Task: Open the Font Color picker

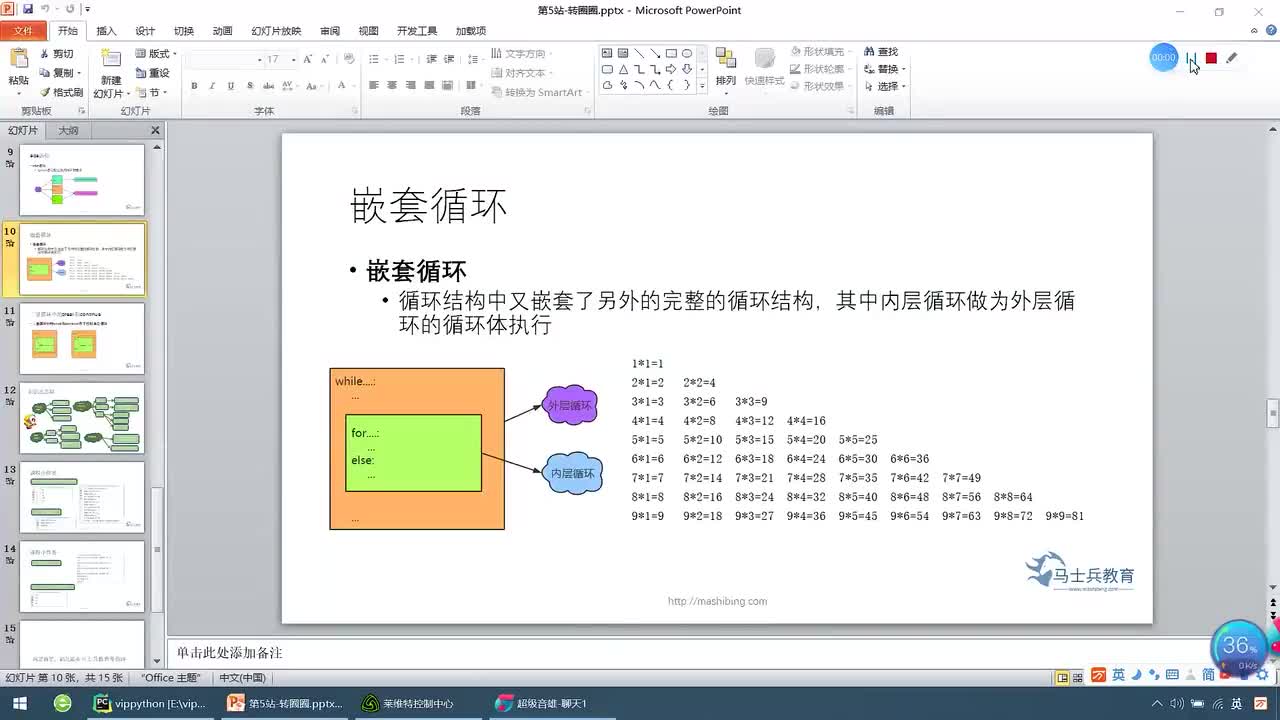Action: (x=344, y=87)
